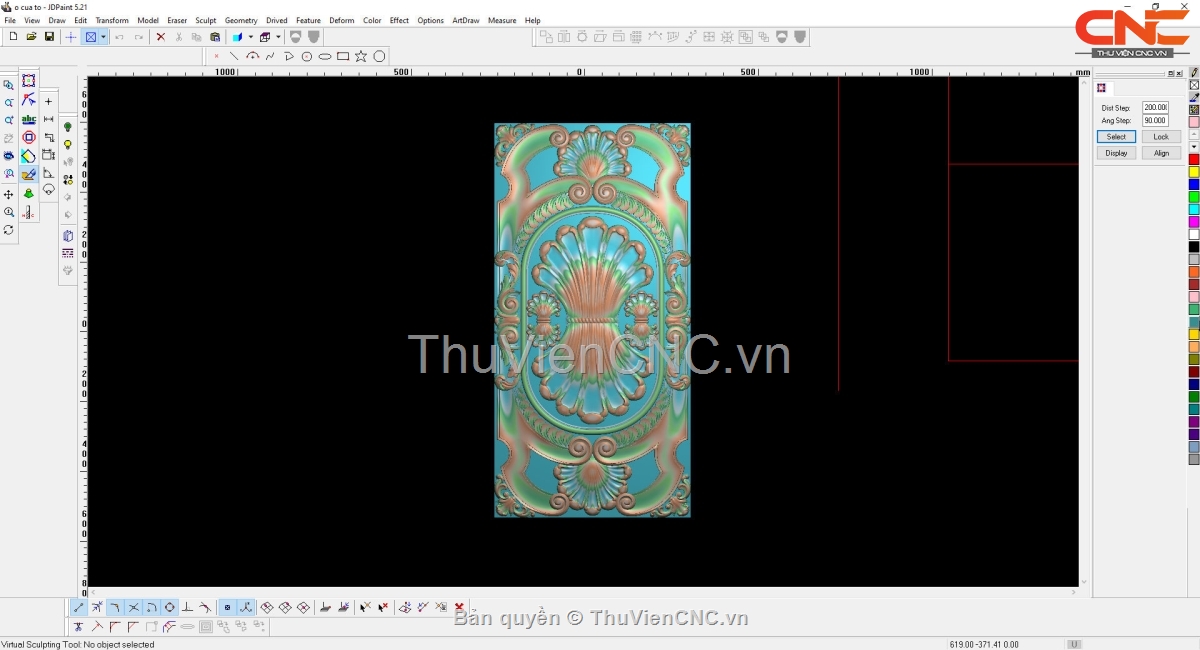Image resolution: width=1200 pixels, height=650 pixels.
Task: Click the Save file icon
Action: click(49, 37)
